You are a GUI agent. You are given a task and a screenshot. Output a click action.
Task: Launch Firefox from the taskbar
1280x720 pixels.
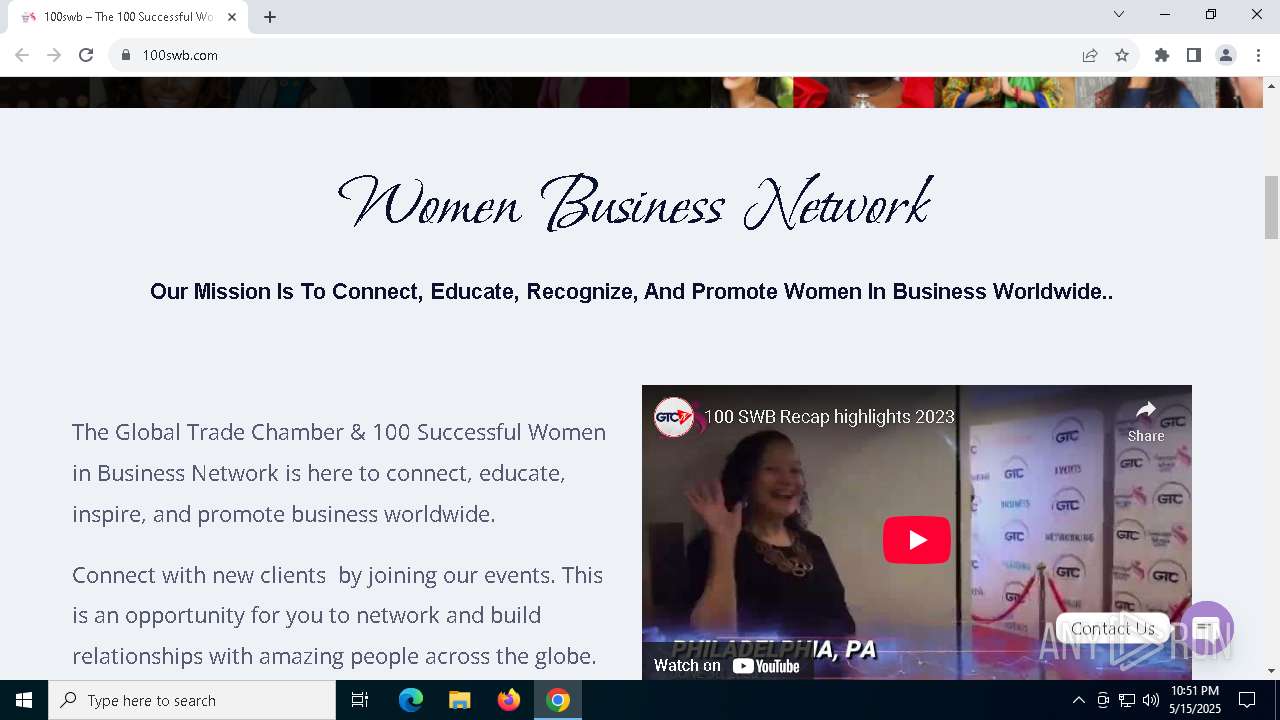[509, 700]
